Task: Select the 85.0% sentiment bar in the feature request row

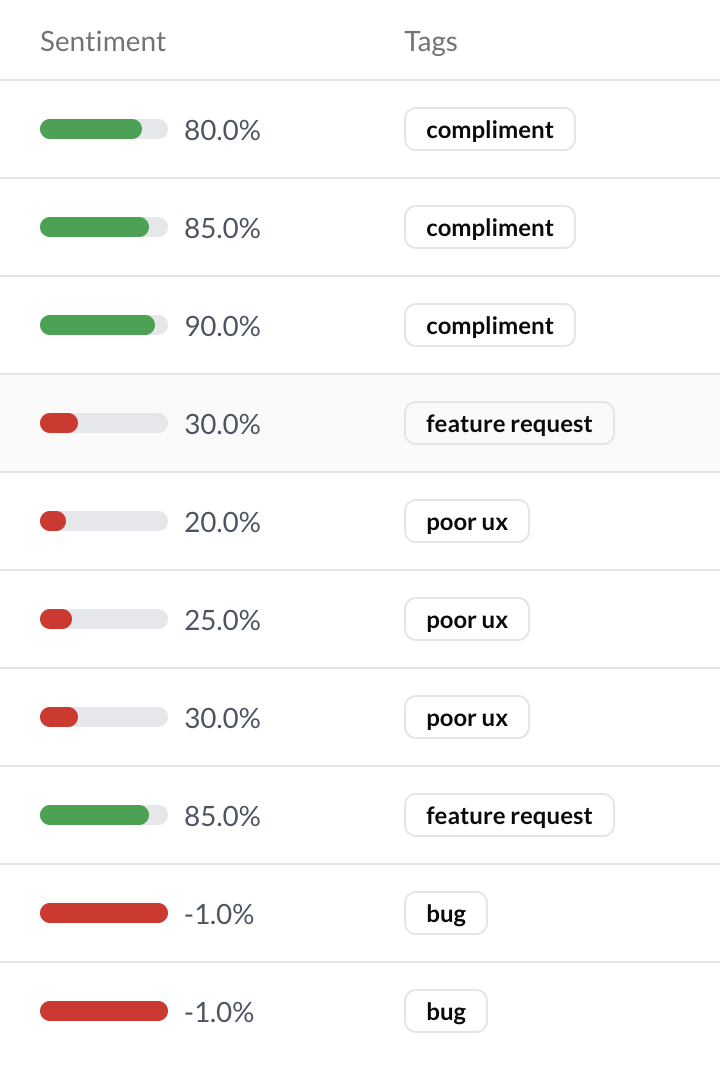Action: [103, 815]
